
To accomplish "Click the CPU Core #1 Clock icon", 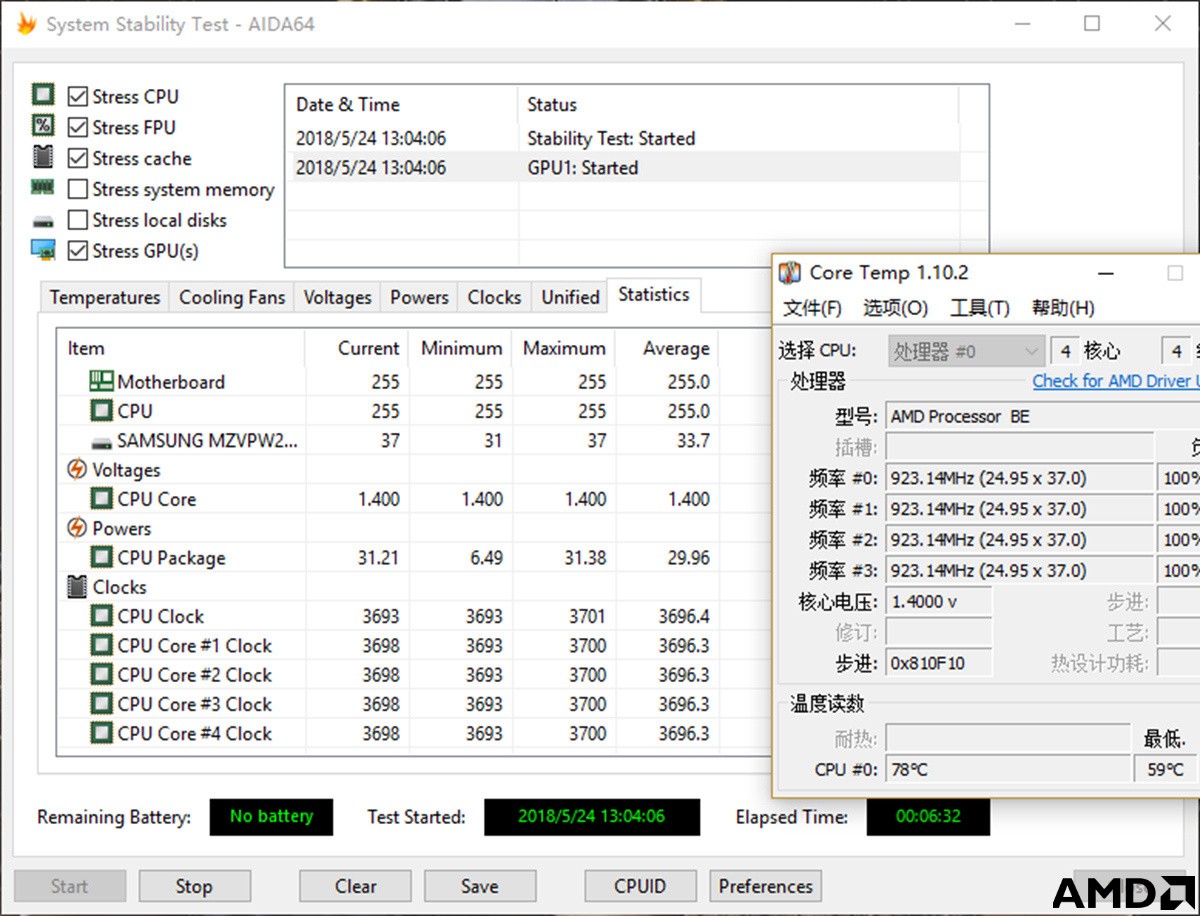I will click(x=101, y=645).
